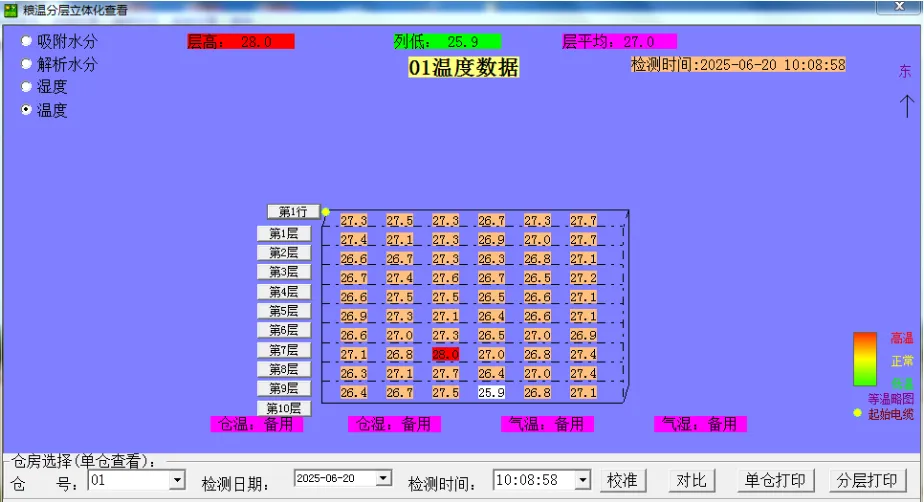
Task: Click the 分层打印 button
Action: [867, 480]
